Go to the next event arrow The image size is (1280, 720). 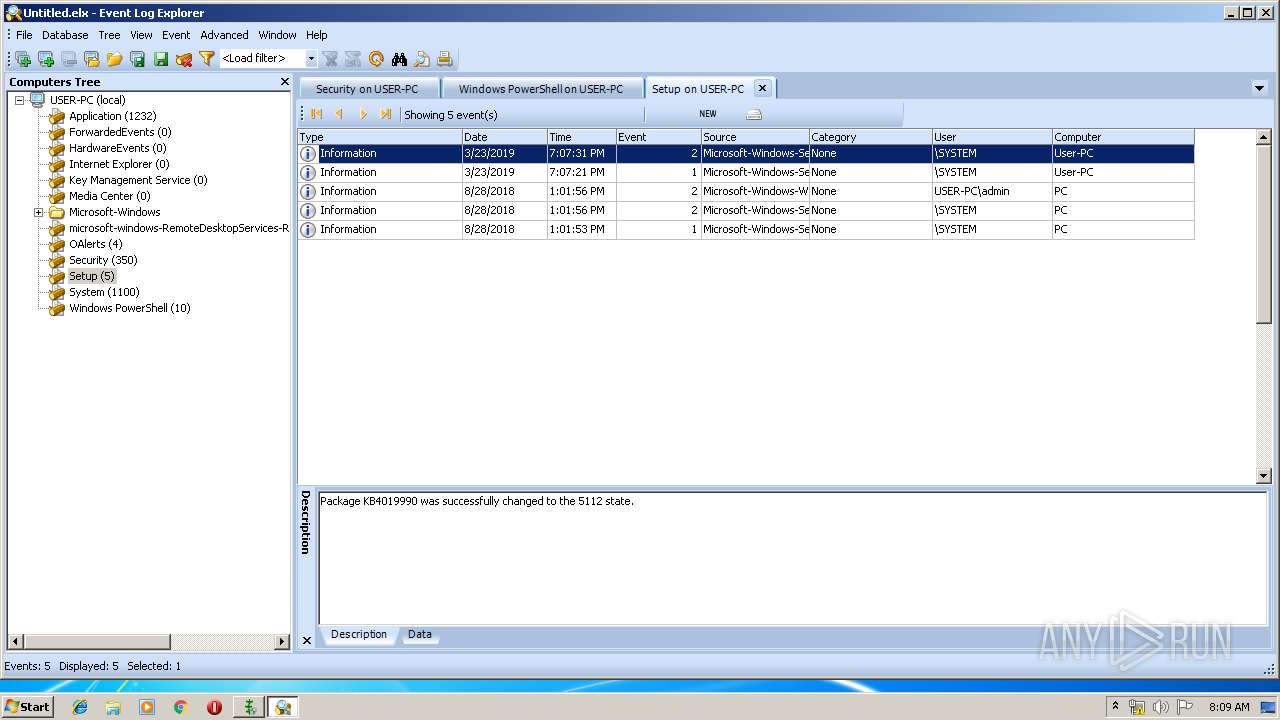pyautogui.click(x=363, y=115)
